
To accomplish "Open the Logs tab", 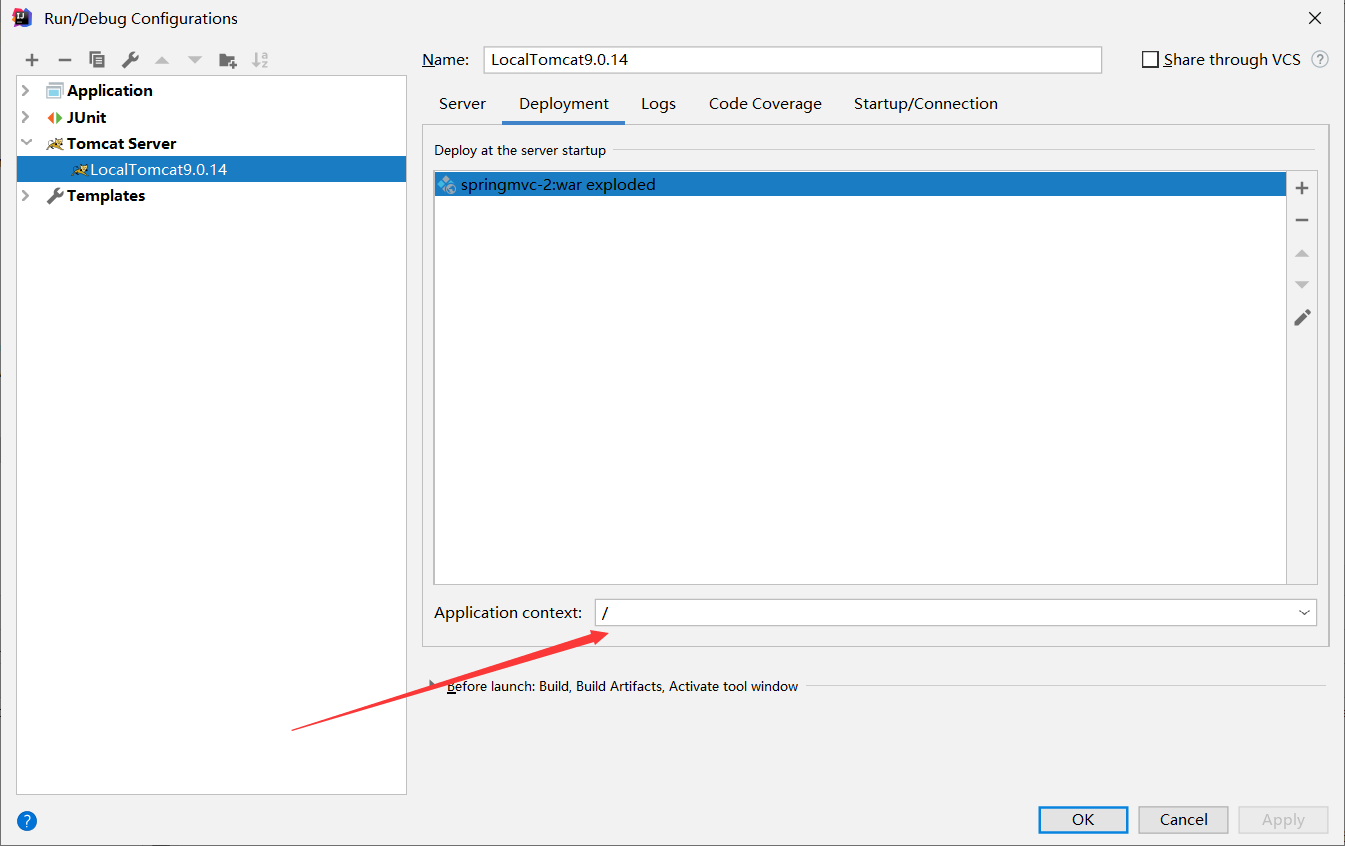I will (658, 104).
